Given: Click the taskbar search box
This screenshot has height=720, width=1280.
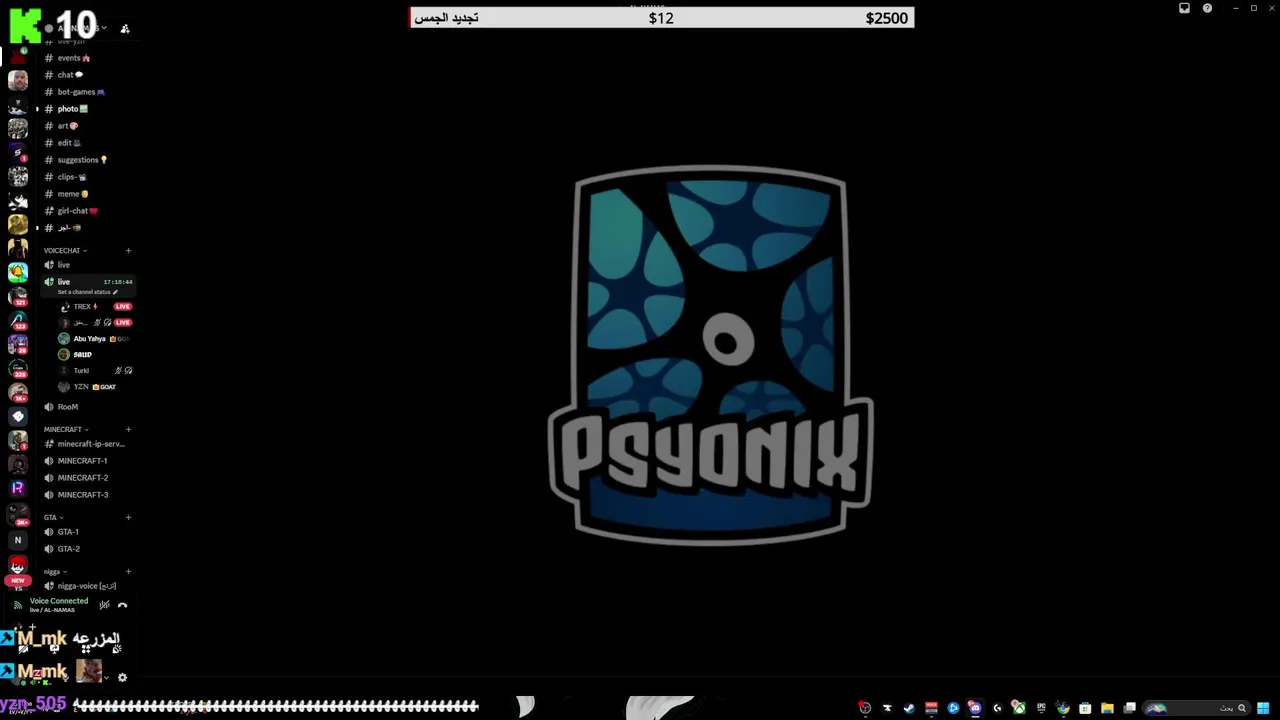Looking at the screenshot, I should click(x=1197, y=708).
